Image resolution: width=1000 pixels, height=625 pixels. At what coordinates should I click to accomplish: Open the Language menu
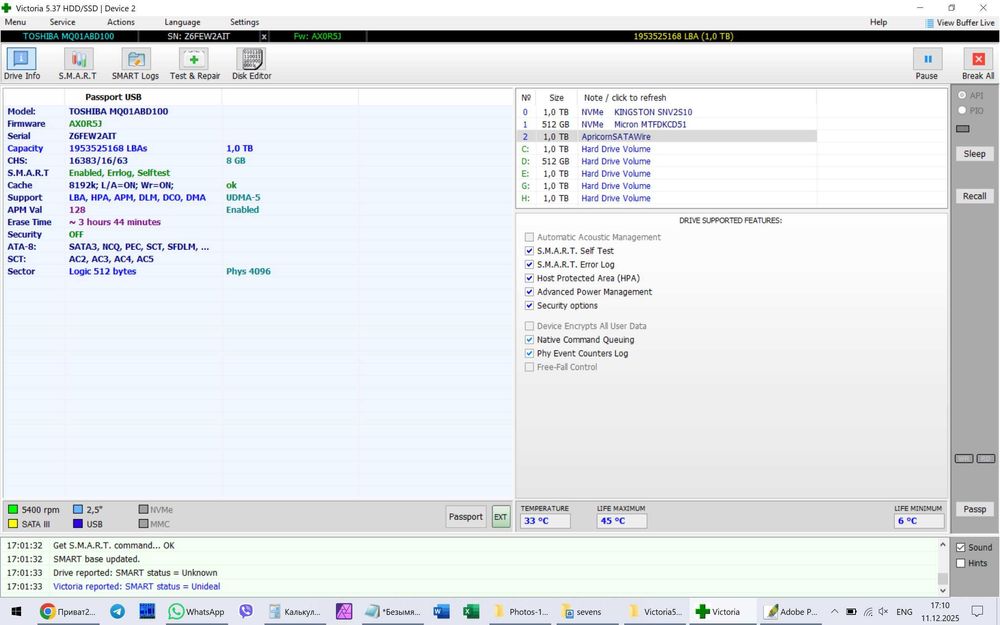pyautogui.click(x=182, y=22)
